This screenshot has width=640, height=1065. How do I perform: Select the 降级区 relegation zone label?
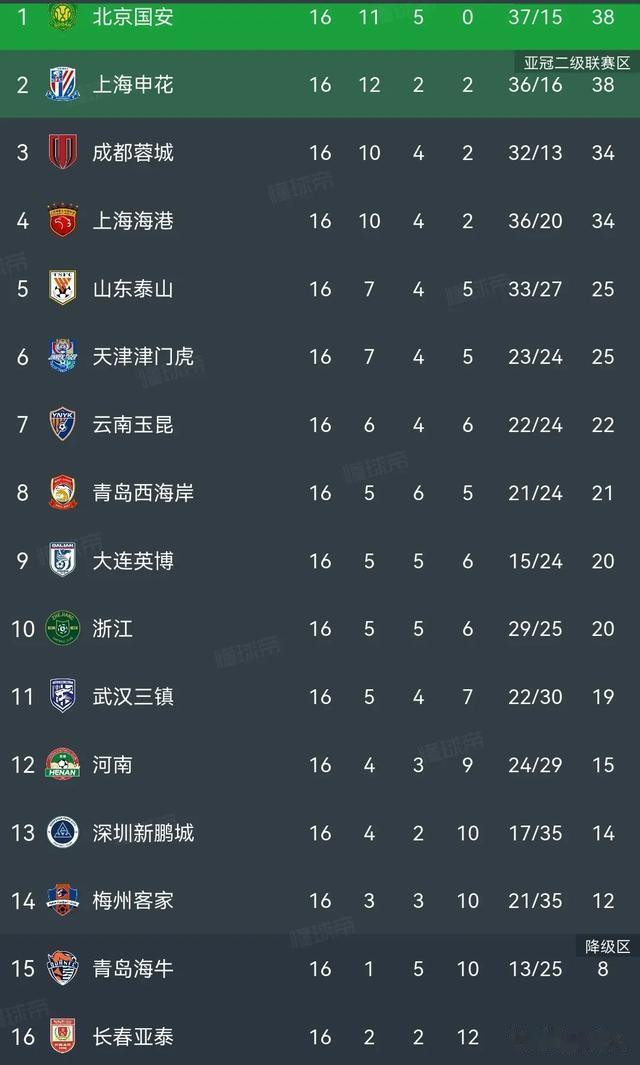point(607,946)
